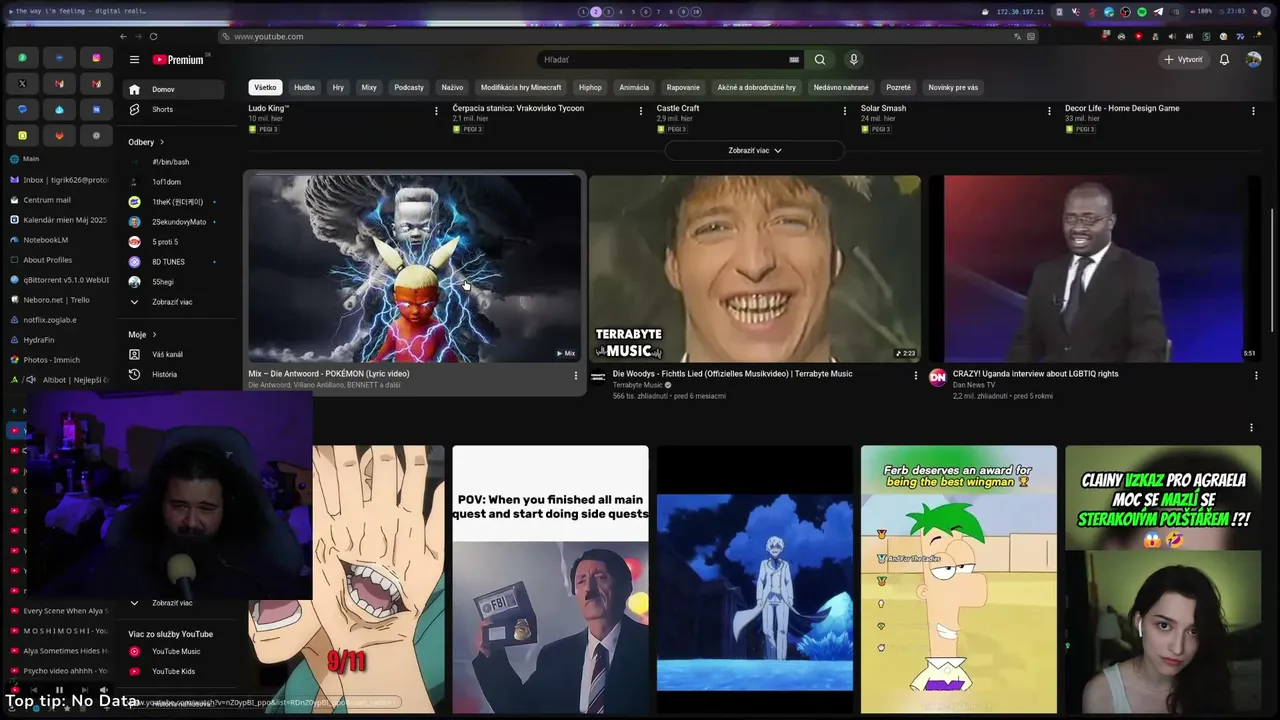This screenshot has height=720, width=1280.
Task: Open the notifications bell
Action: coord(1224,60)
